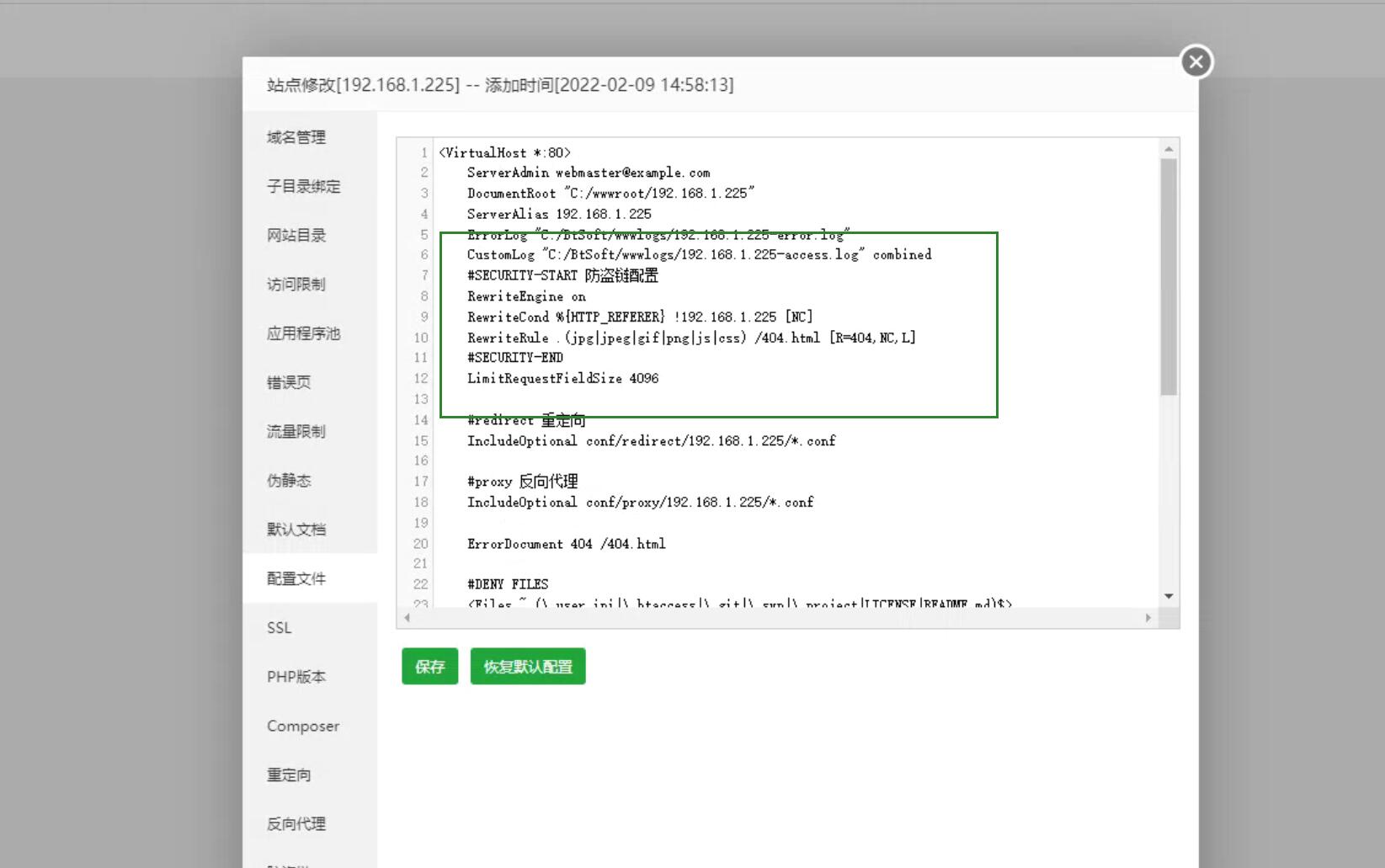Open the 反向代理 tab

pos(296,824)
